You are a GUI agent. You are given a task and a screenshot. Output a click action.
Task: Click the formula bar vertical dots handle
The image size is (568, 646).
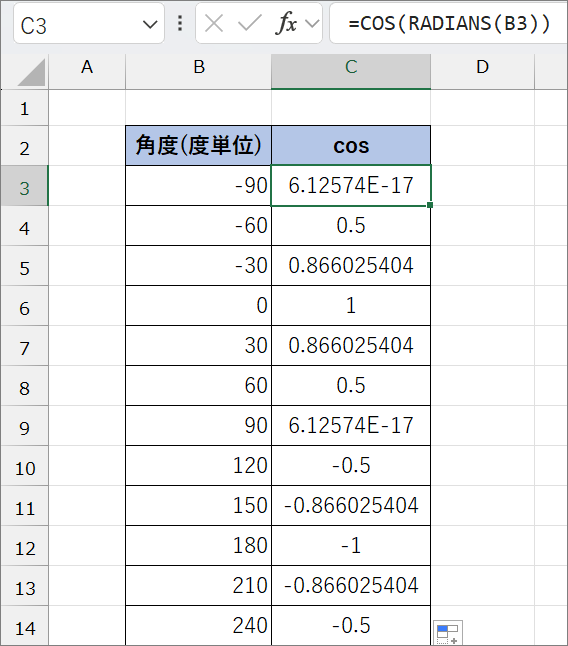click(180, 23)
